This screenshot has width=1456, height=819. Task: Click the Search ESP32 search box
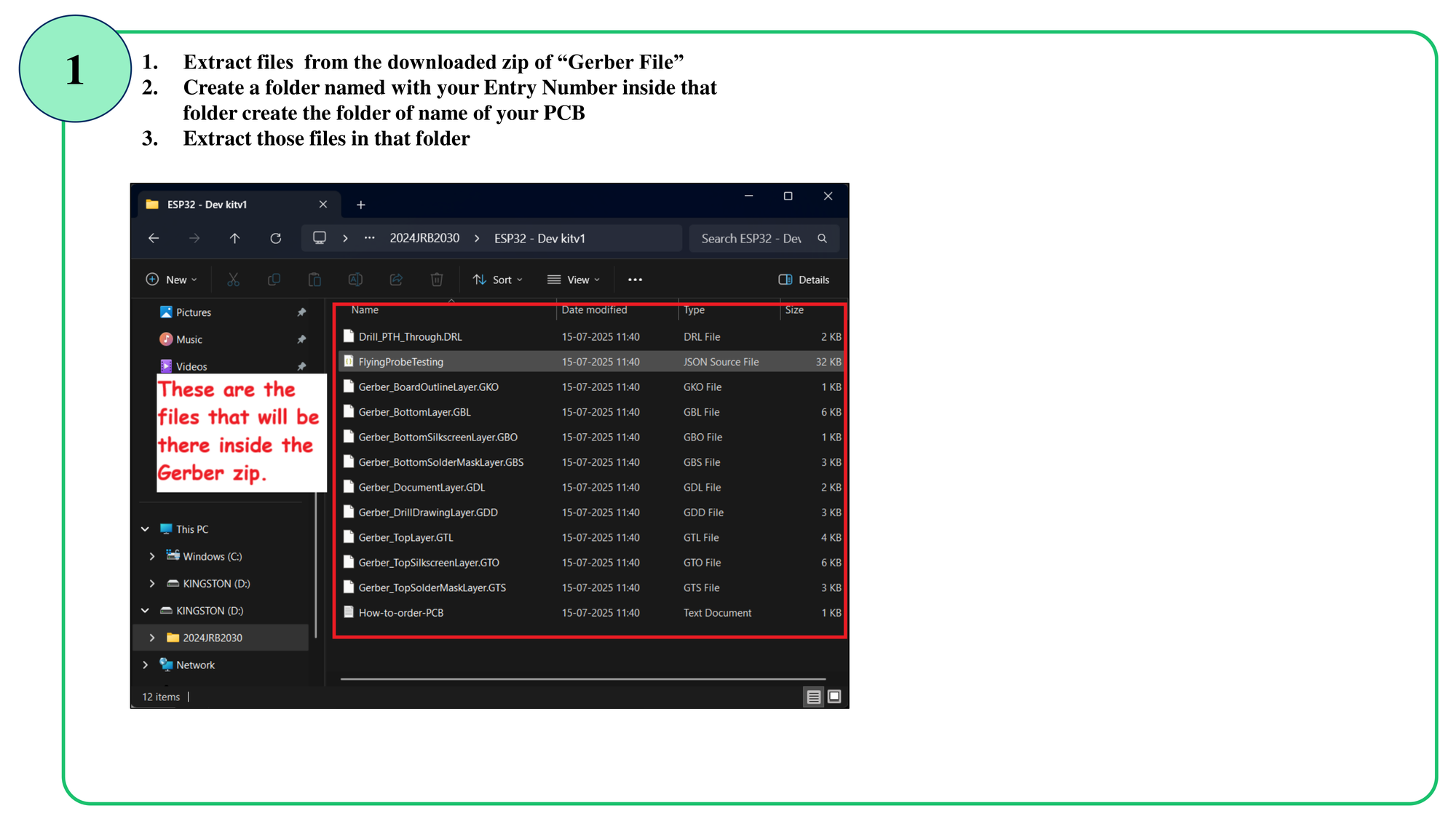click(764, 238)
